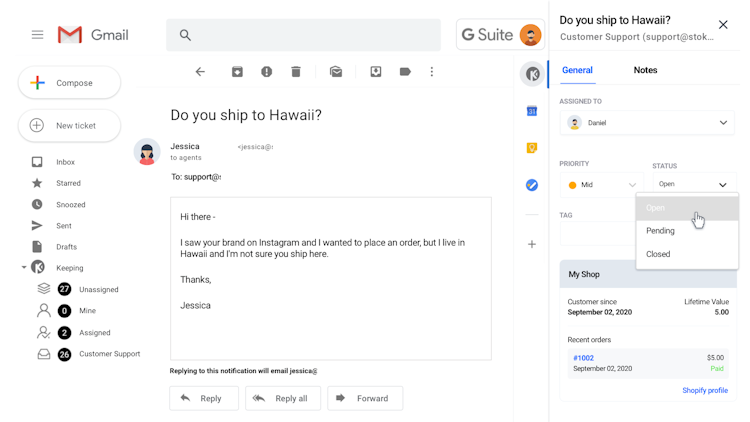Viewport: 750px width, 422px height.
Task: Open the Keeping add-on sidebar icon
Action: pos(533,74)
